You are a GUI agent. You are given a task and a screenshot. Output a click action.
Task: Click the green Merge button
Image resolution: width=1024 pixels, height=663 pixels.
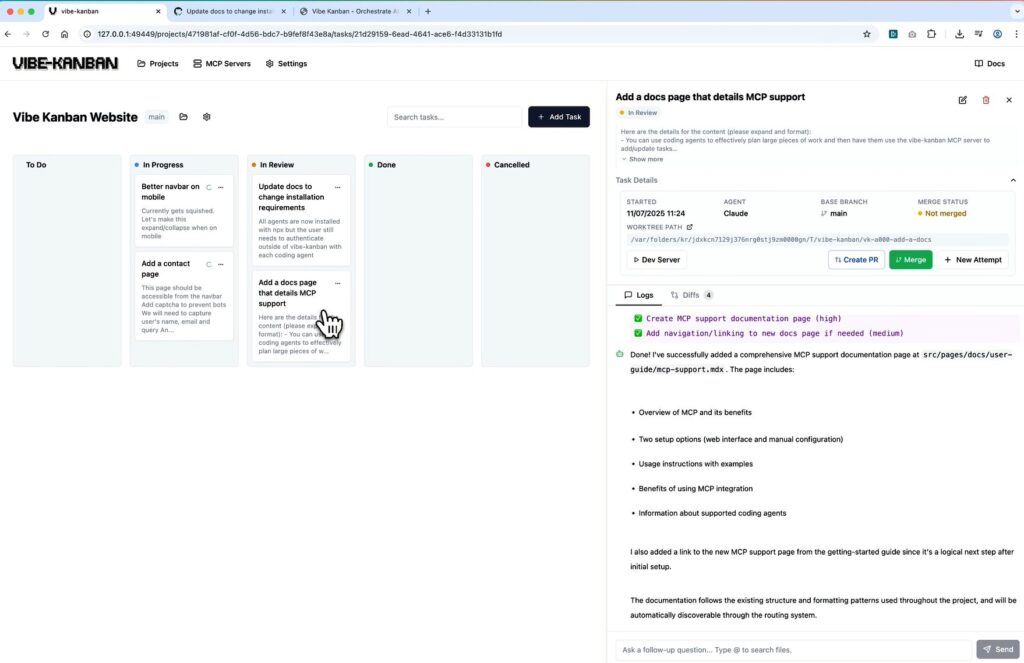point(910,260)
